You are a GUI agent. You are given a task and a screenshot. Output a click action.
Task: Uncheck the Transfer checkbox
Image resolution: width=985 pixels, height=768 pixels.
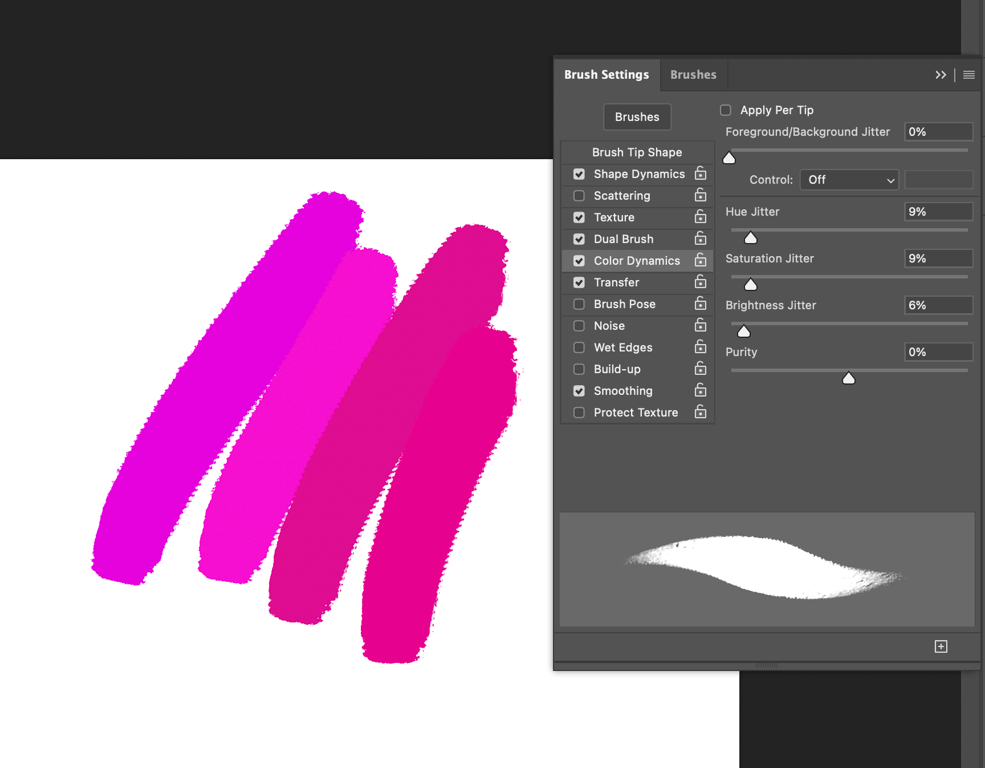(579, 283)
